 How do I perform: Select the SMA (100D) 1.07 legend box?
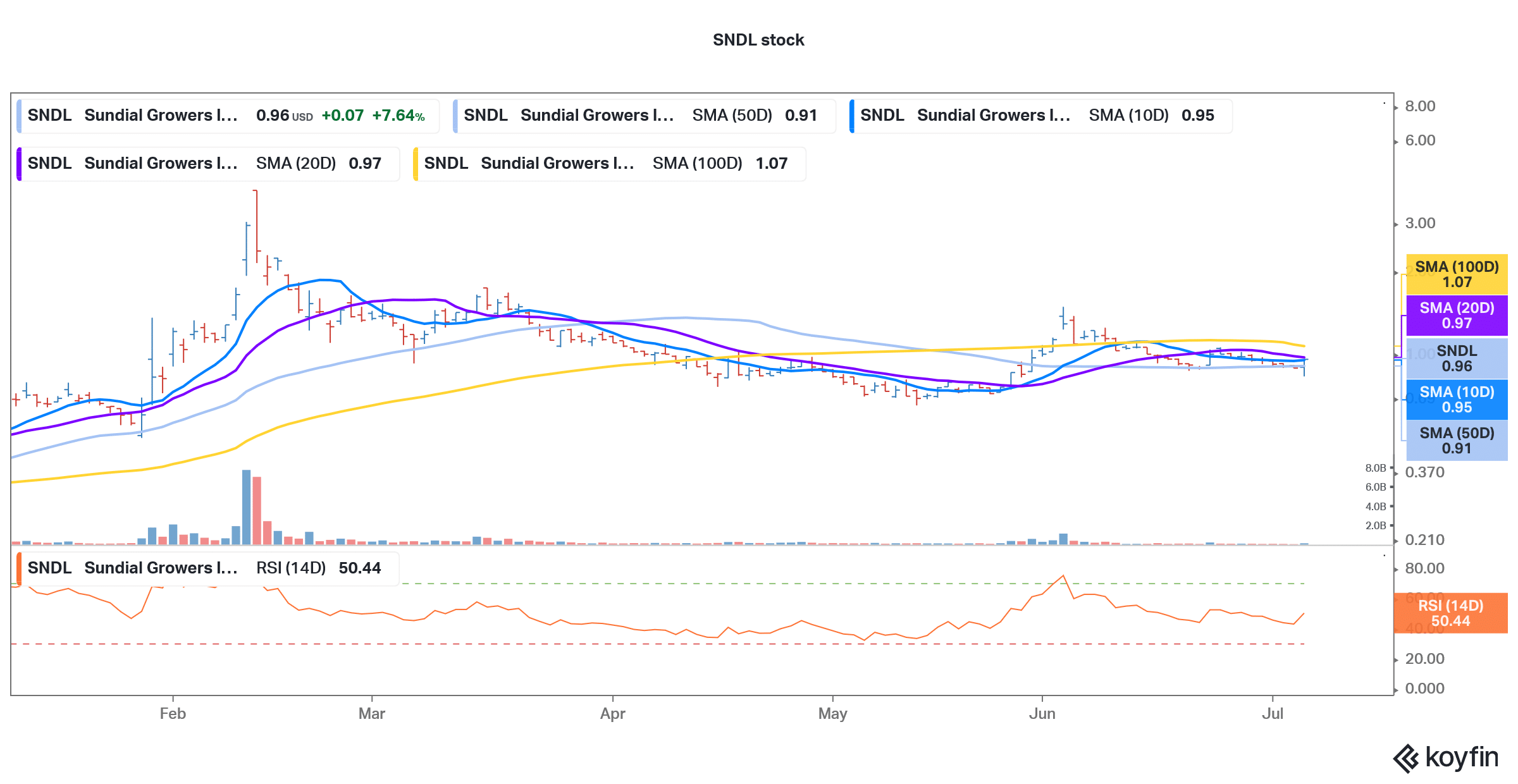click(x=609, y=164)
